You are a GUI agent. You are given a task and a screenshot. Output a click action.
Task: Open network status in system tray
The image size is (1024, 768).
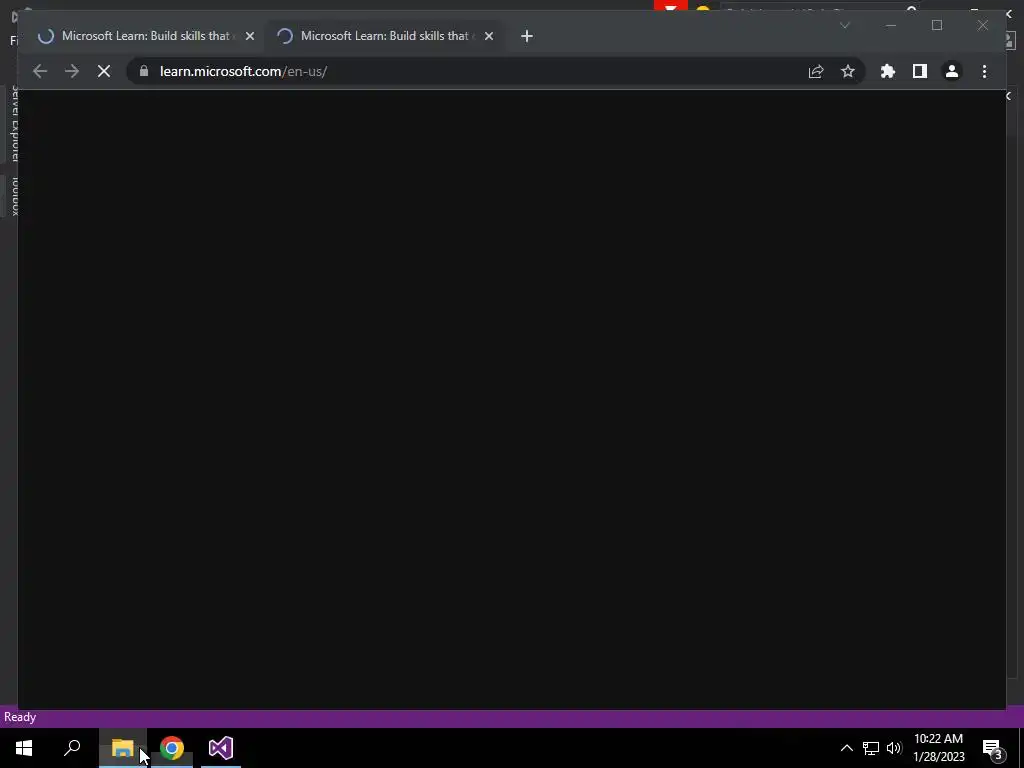click(x=871, y=748)
